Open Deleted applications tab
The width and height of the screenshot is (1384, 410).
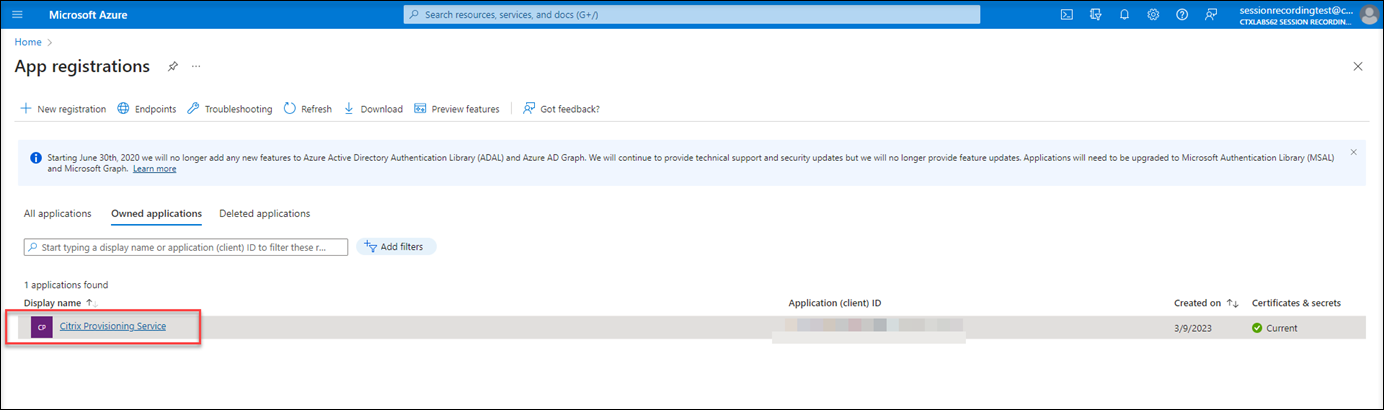click(x=265, y=213)
